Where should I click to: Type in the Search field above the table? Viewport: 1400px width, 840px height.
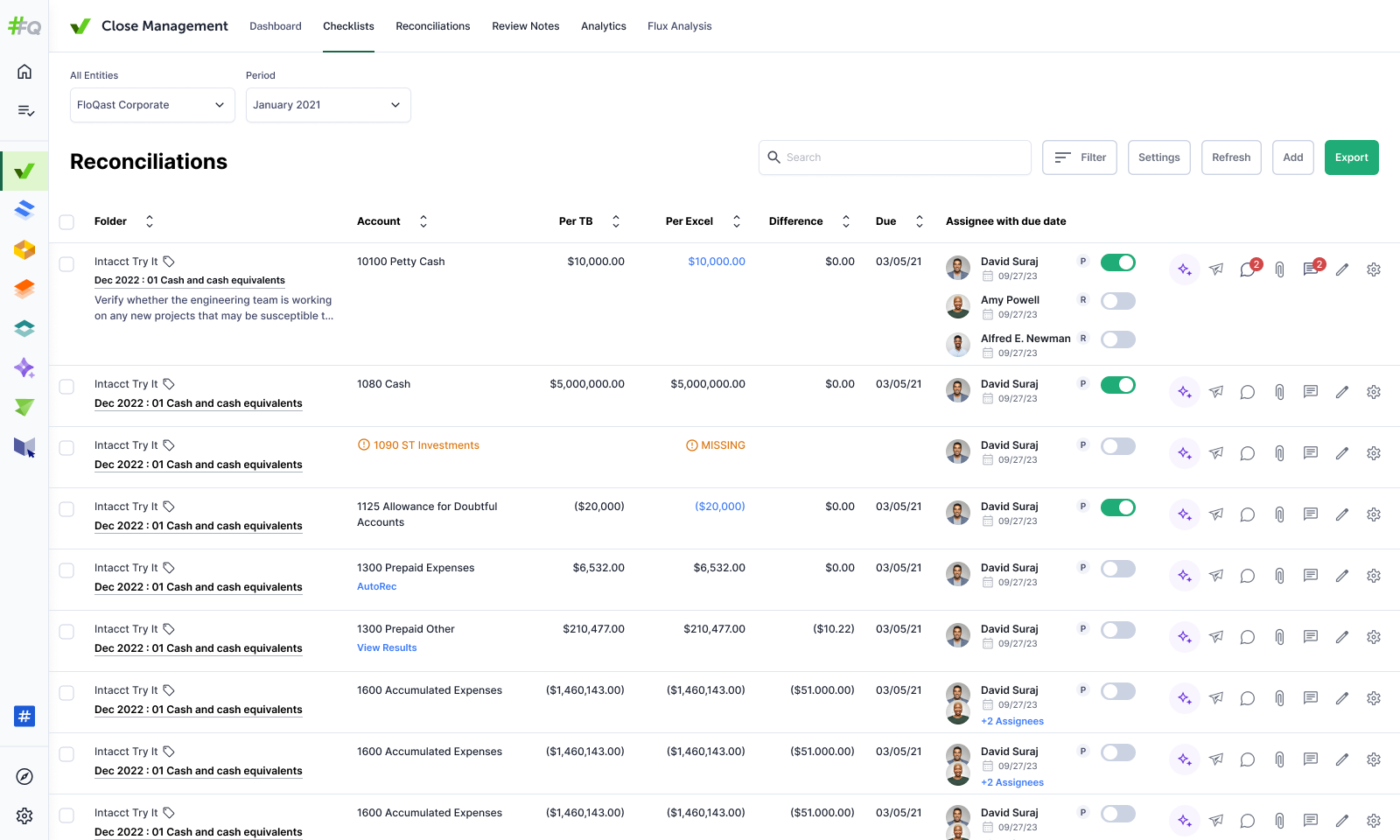(x=894, y=157)
